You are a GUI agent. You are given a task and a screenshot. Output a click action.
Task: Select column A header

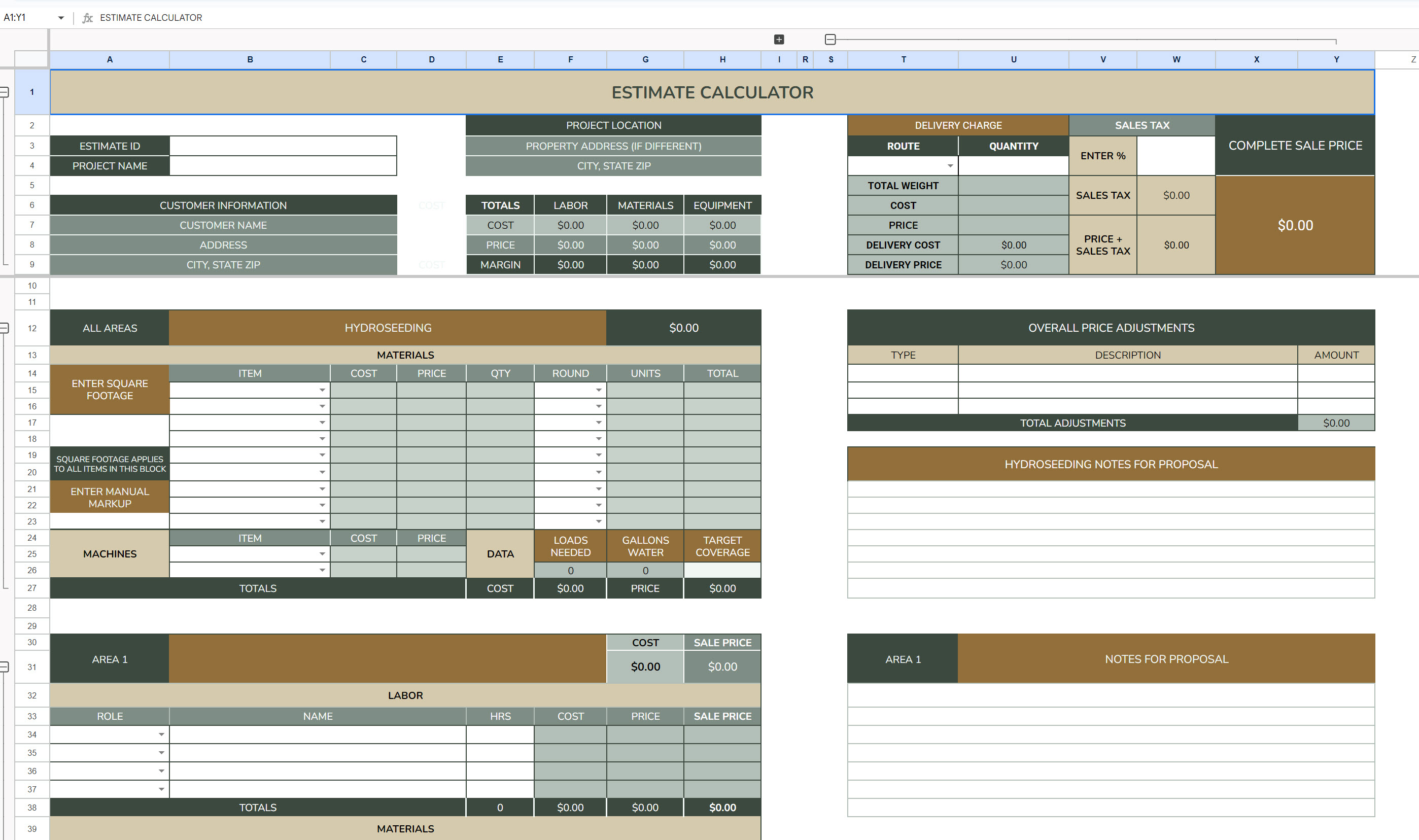point(109,59)
